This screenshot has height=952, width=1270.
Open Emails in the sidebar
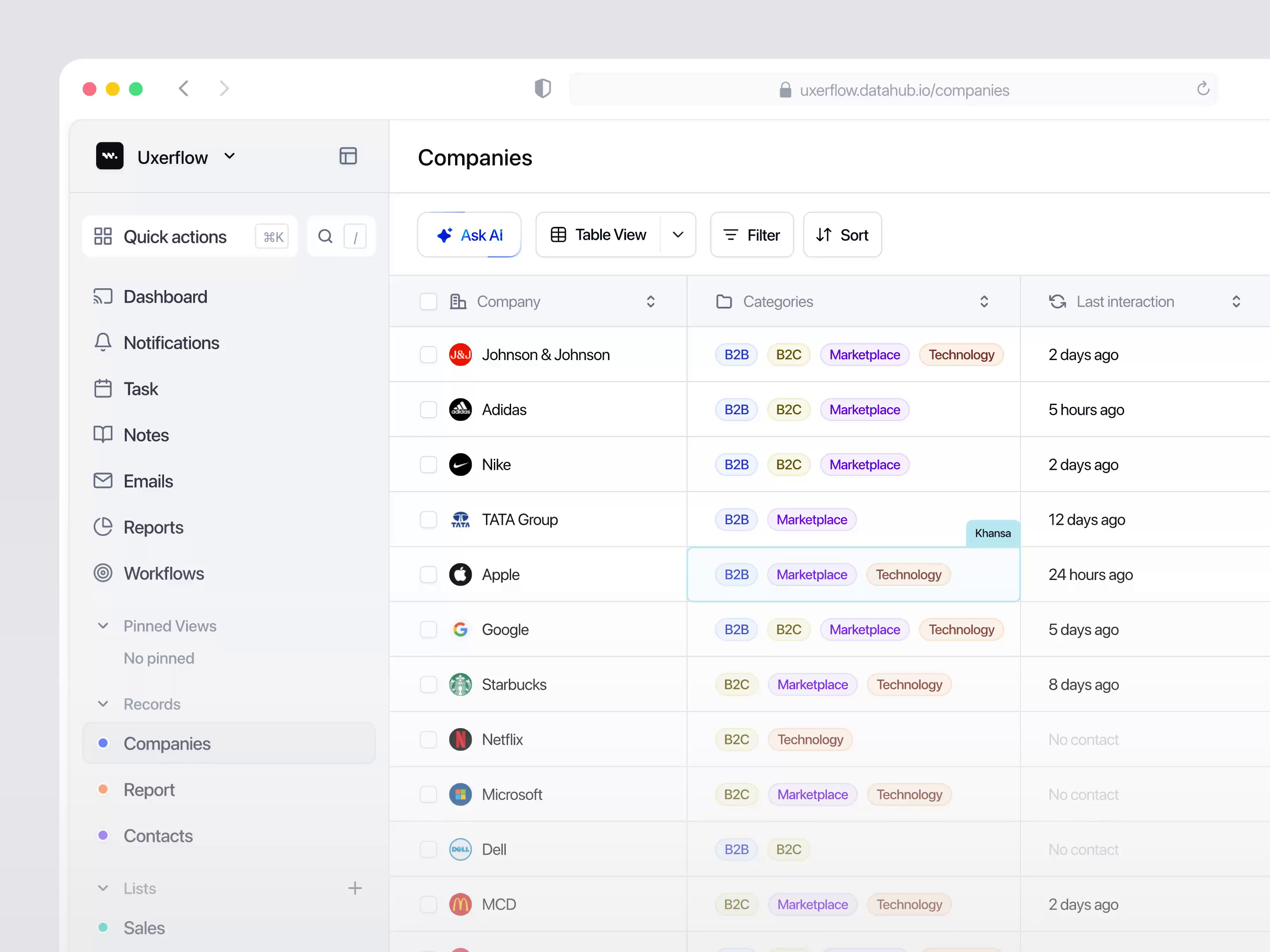(133, 481)
